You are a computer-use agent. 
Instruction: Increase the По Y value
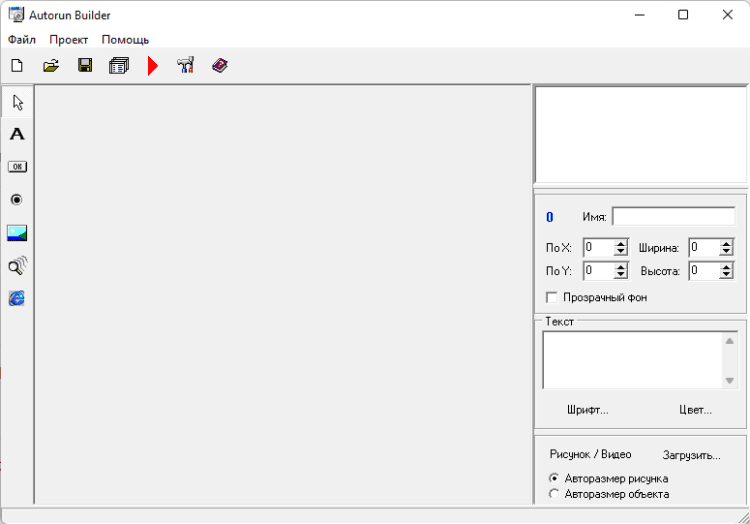[x=620, y=267]
